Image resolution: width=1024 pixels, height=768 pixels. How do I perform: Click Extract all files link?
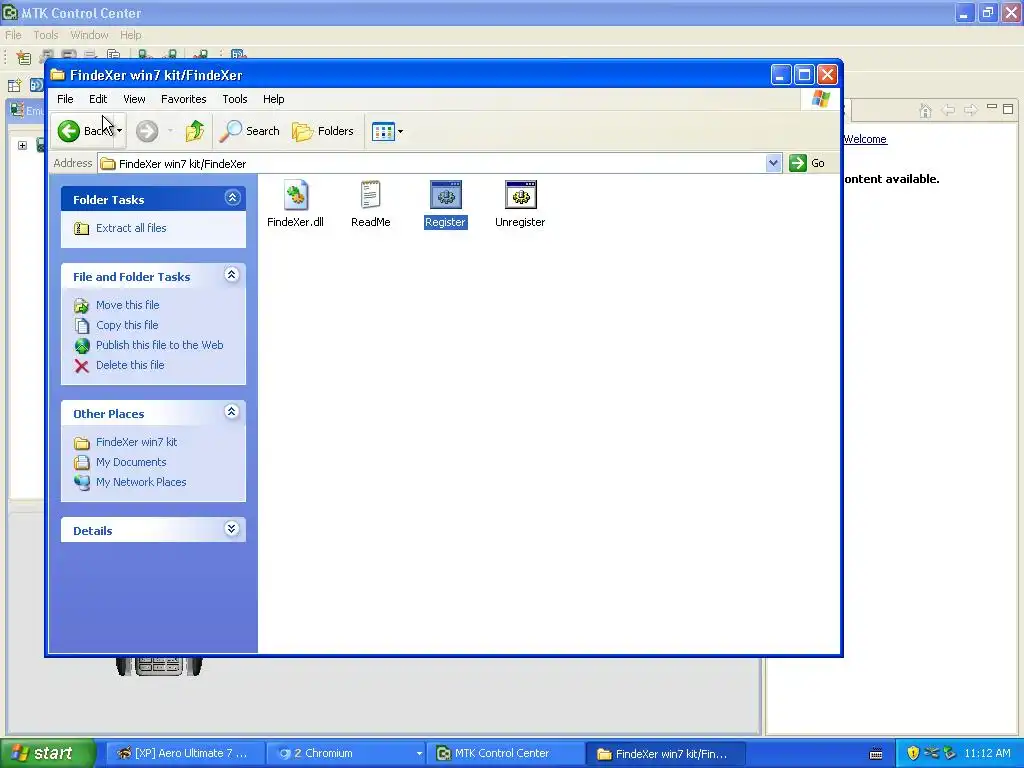coord(131,228)
